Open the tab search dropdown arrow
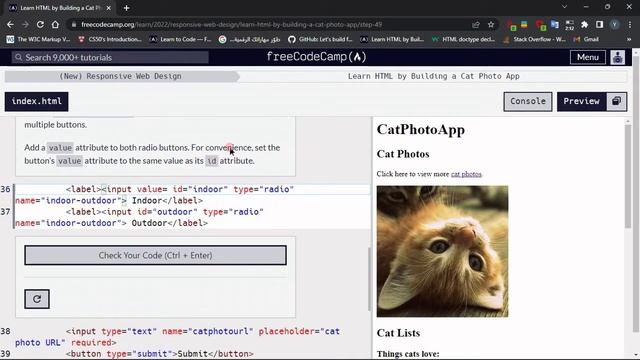640x360 pixels. click(x=564, y=7)
